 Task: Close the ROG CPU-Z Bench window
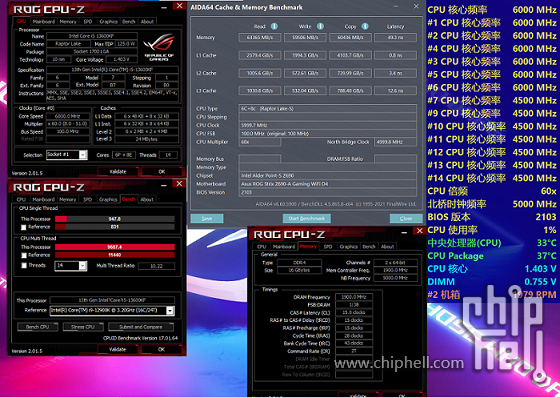(x=179, y=184)
